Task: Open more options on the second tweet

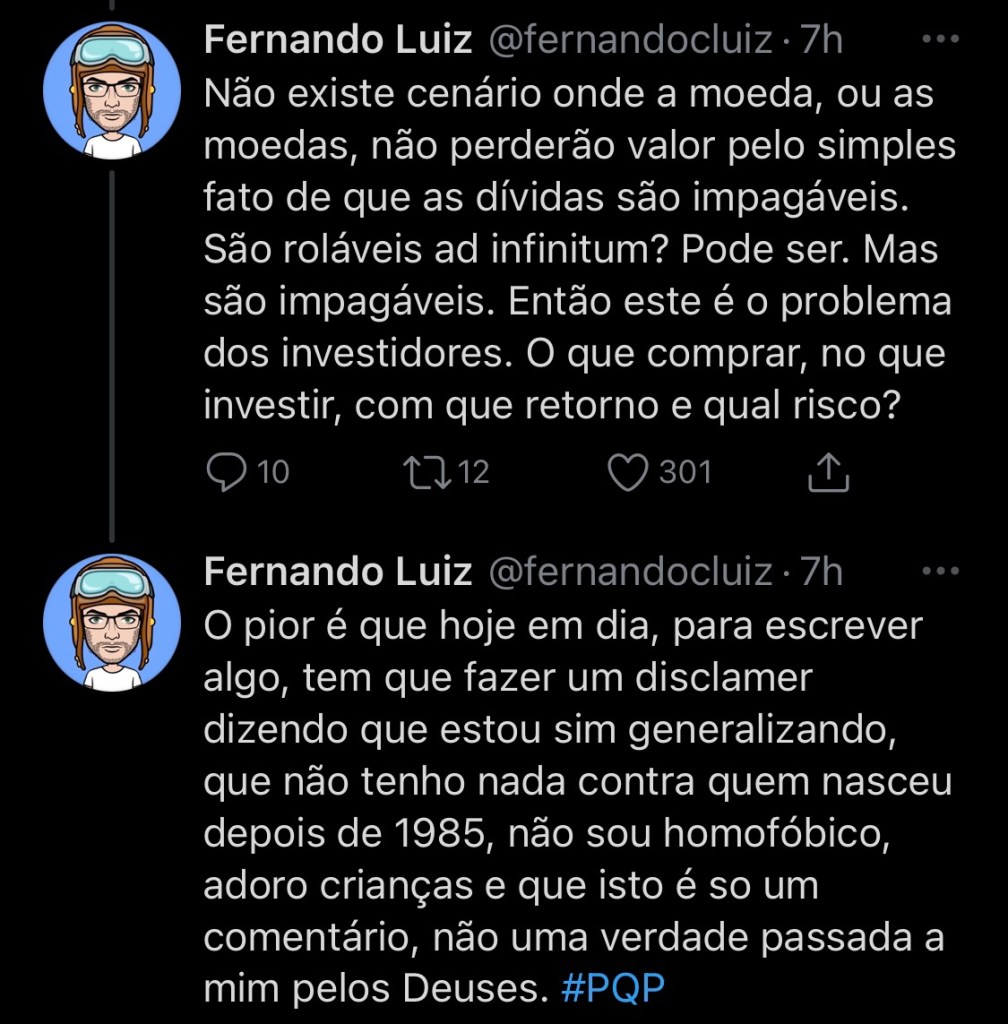Action: pos(940,572)
